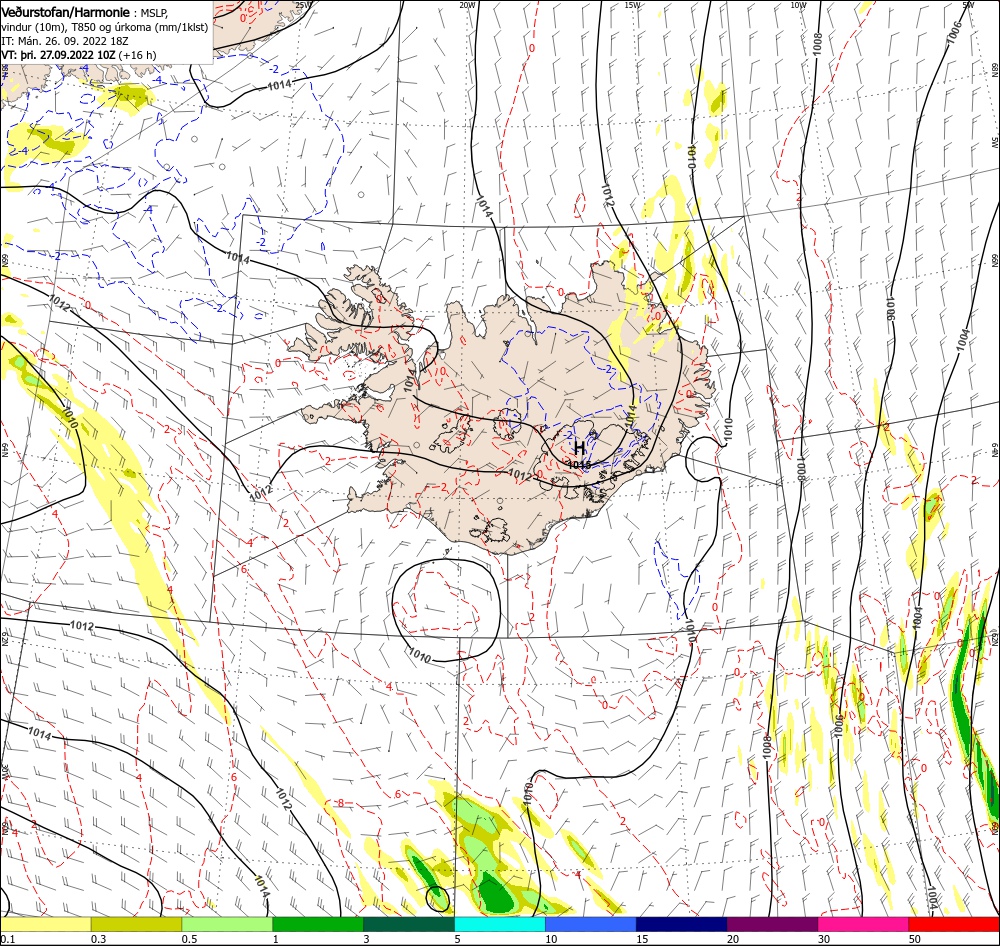1000x946 pixels.
Task: Click the 'Veðurstofan/Harmonie' title text
Action: (x=66, y=12)
